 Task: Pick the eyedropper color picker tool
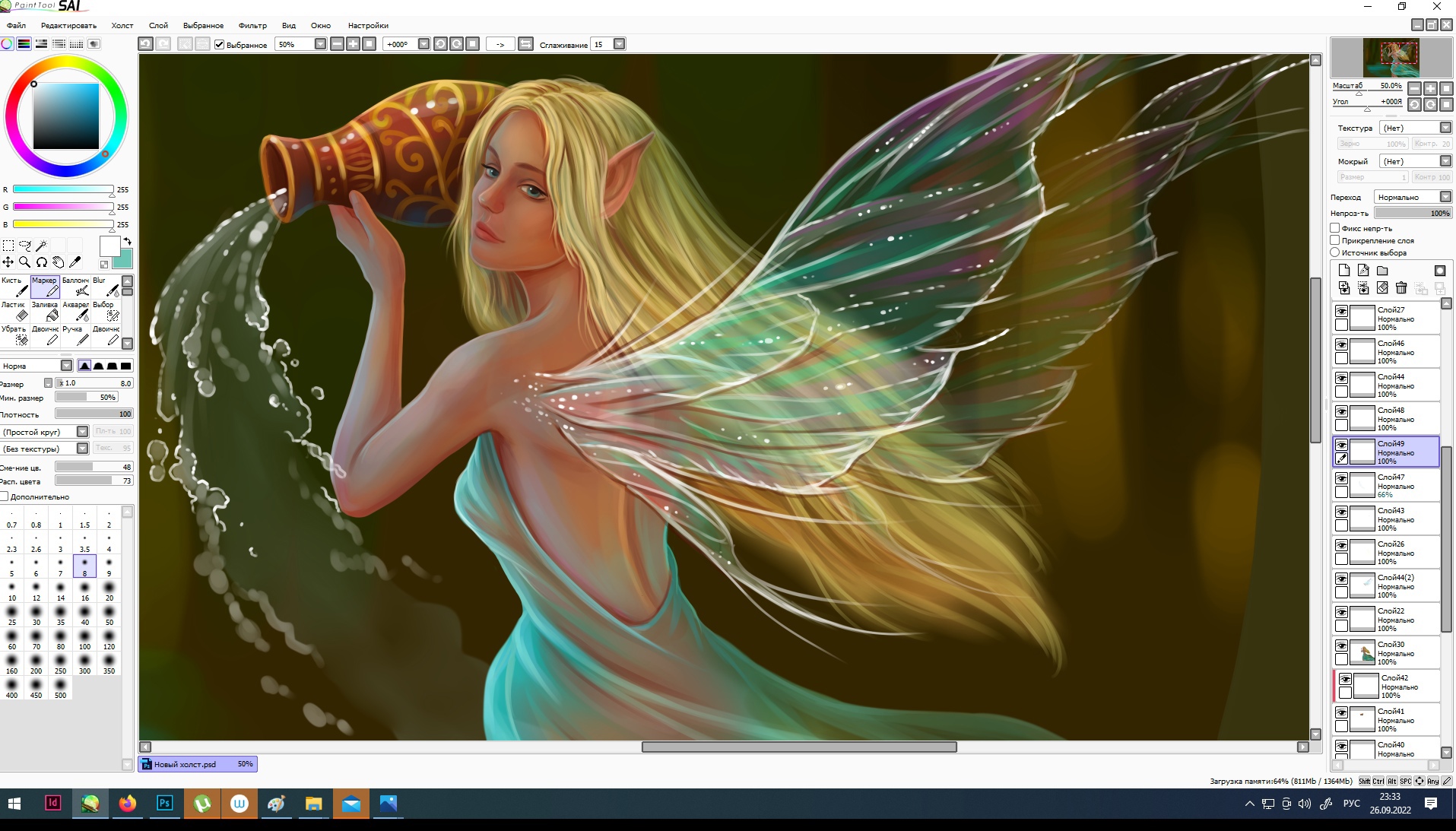(x=75, y=262)
